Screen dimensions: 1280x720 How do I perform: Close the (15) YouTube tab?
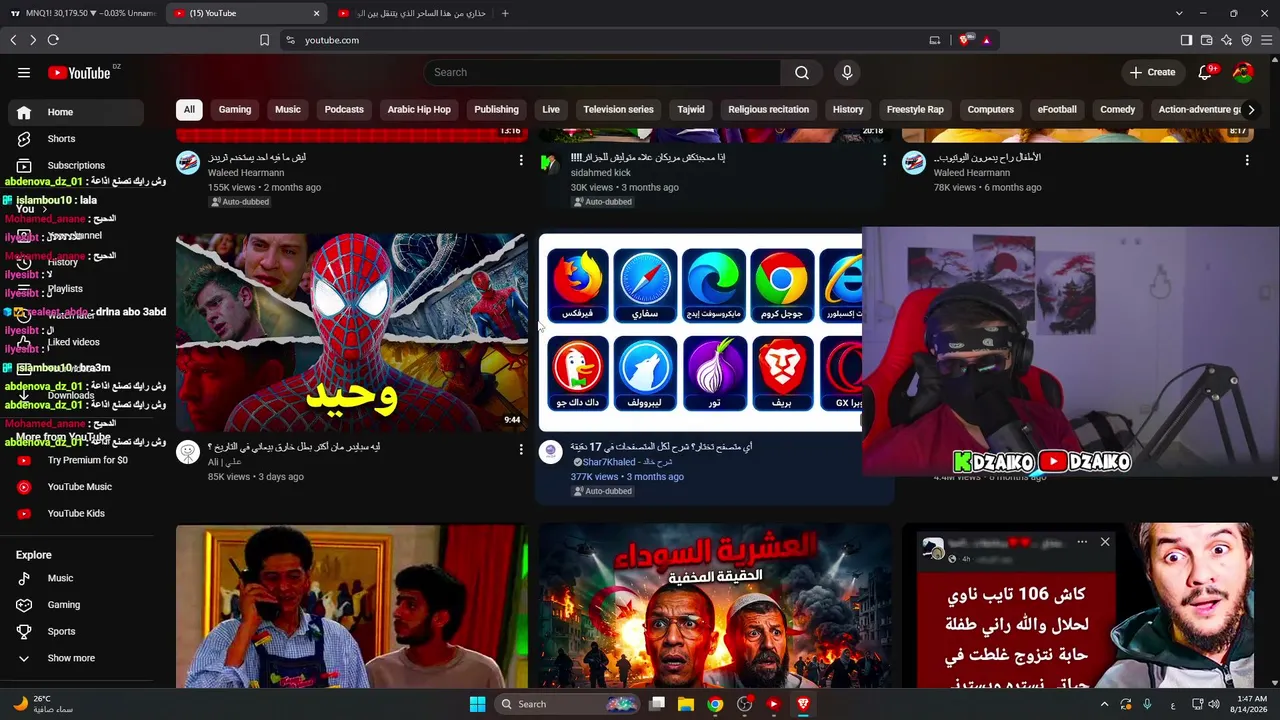pos(317,13)
